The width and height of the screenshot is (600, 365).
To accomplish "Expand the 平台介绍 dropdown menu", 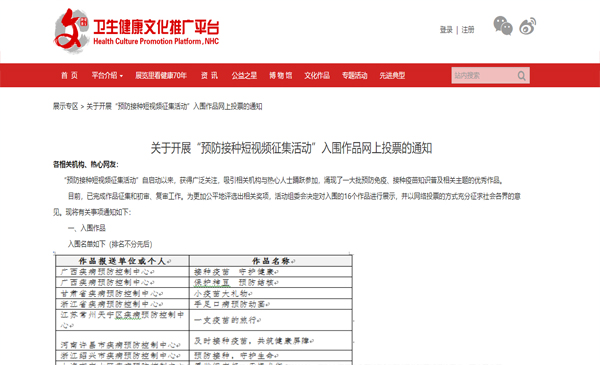I will 107,75.
